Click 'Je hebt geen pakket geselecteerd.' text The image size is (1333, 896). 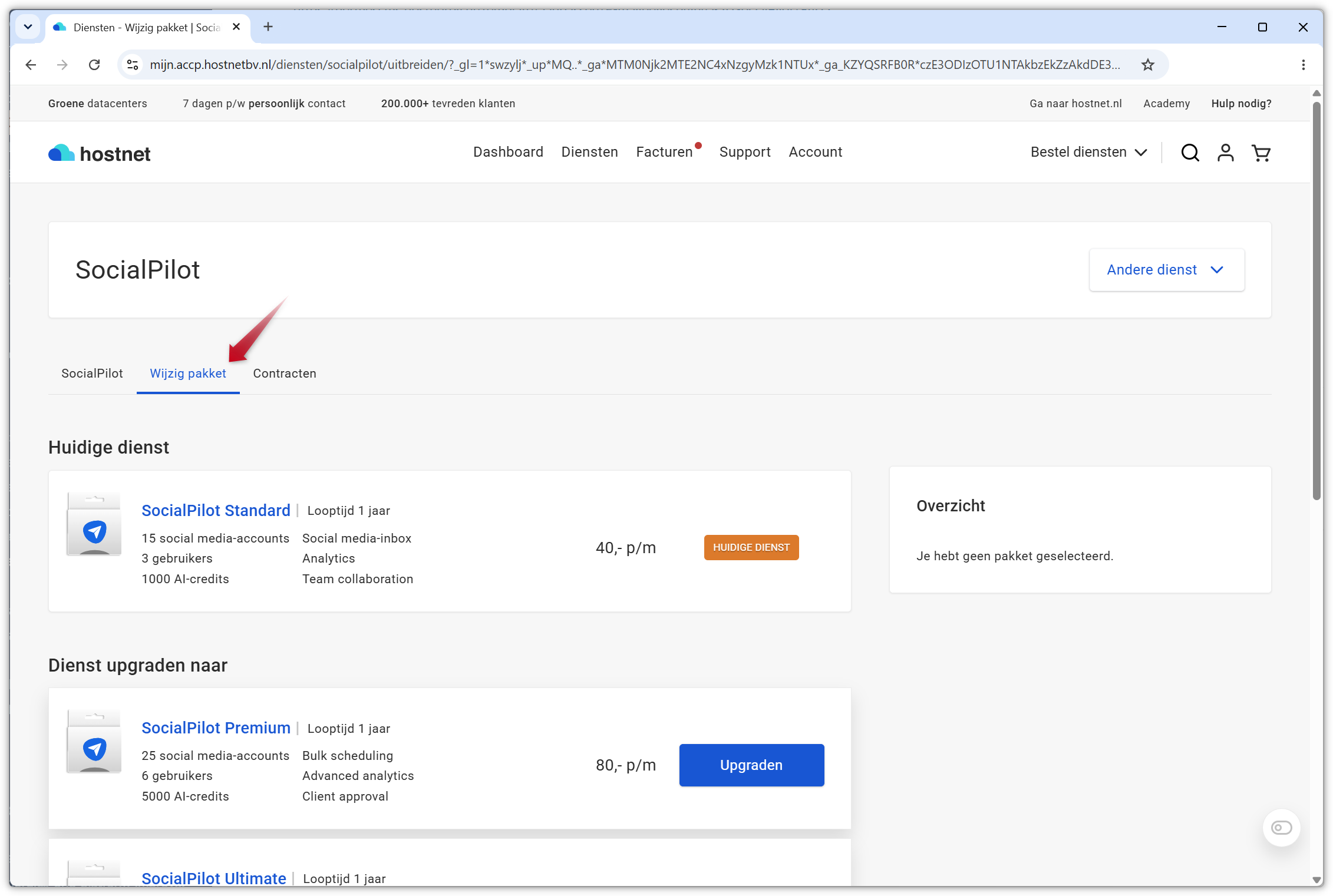tap(1014, 556)
